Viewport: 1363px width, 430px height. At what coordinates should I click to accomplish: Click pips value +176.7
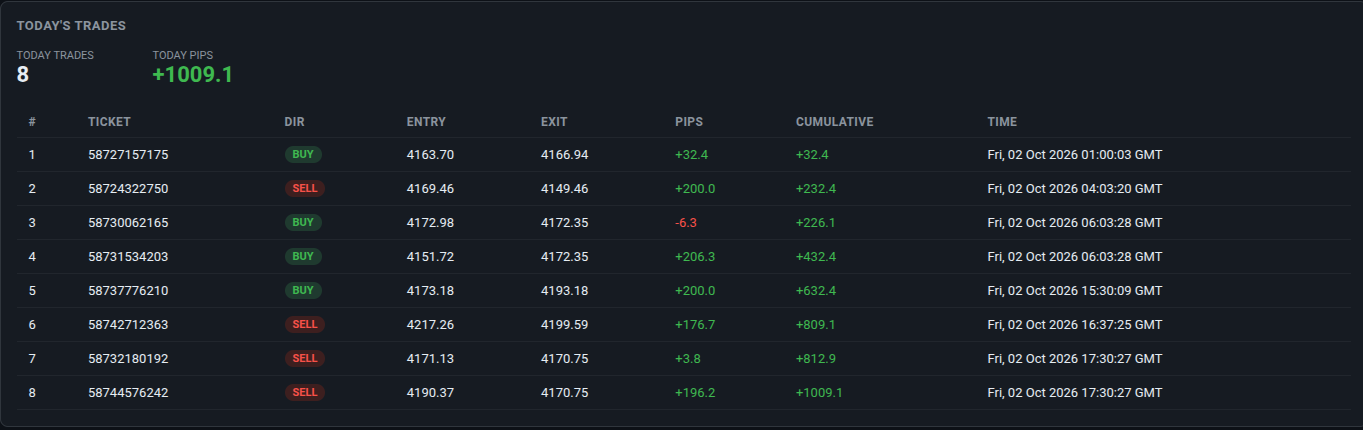click(695, 325)
